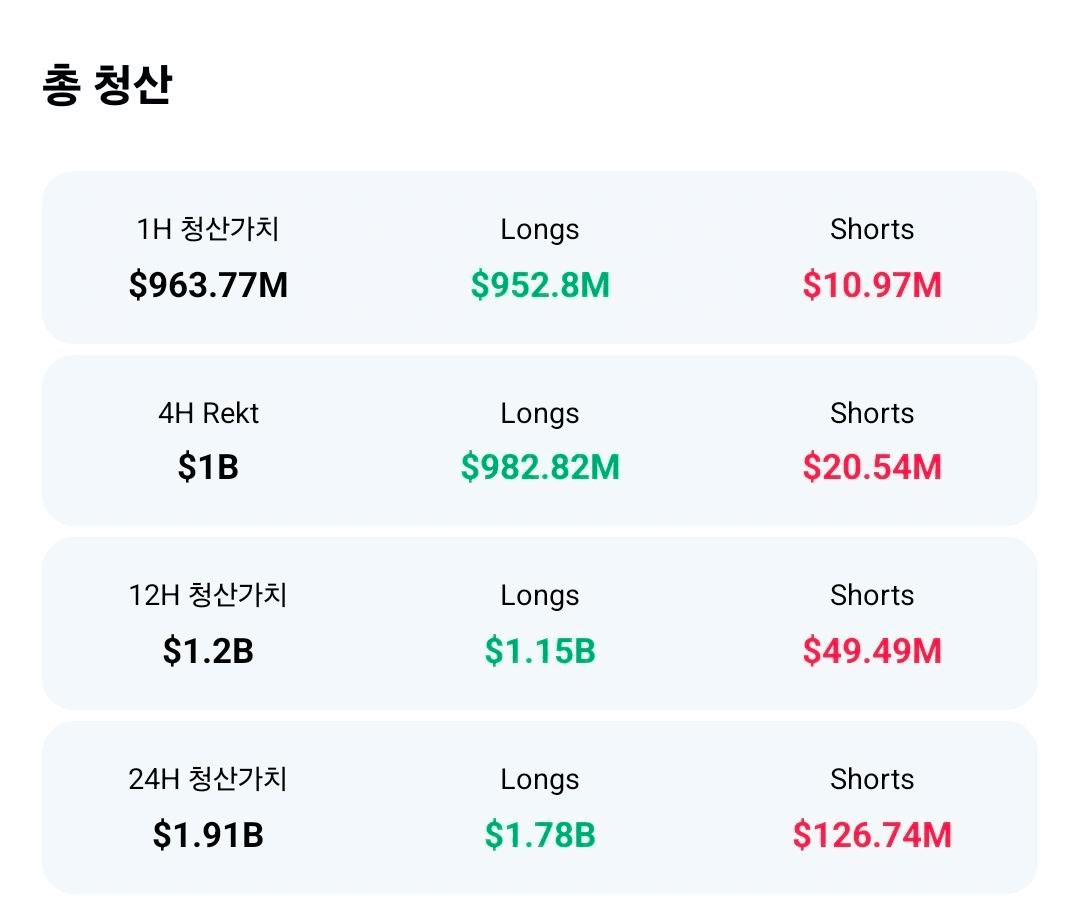Click the 12H Shorts $49.49M value
Image resolution: width=1079 pixels, height=922 pixels.
click(872, 652)
